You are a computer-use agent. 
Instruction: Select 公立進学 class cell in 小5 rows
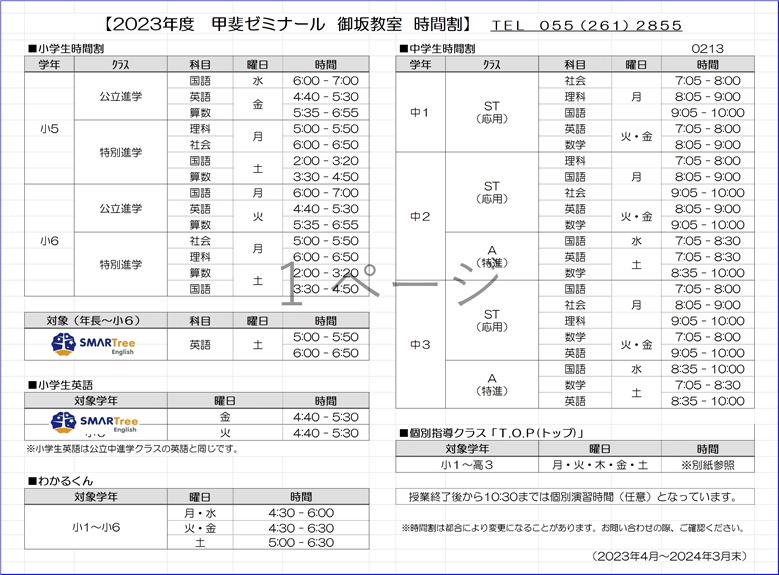pyautogui.click(x=121, y=96)
